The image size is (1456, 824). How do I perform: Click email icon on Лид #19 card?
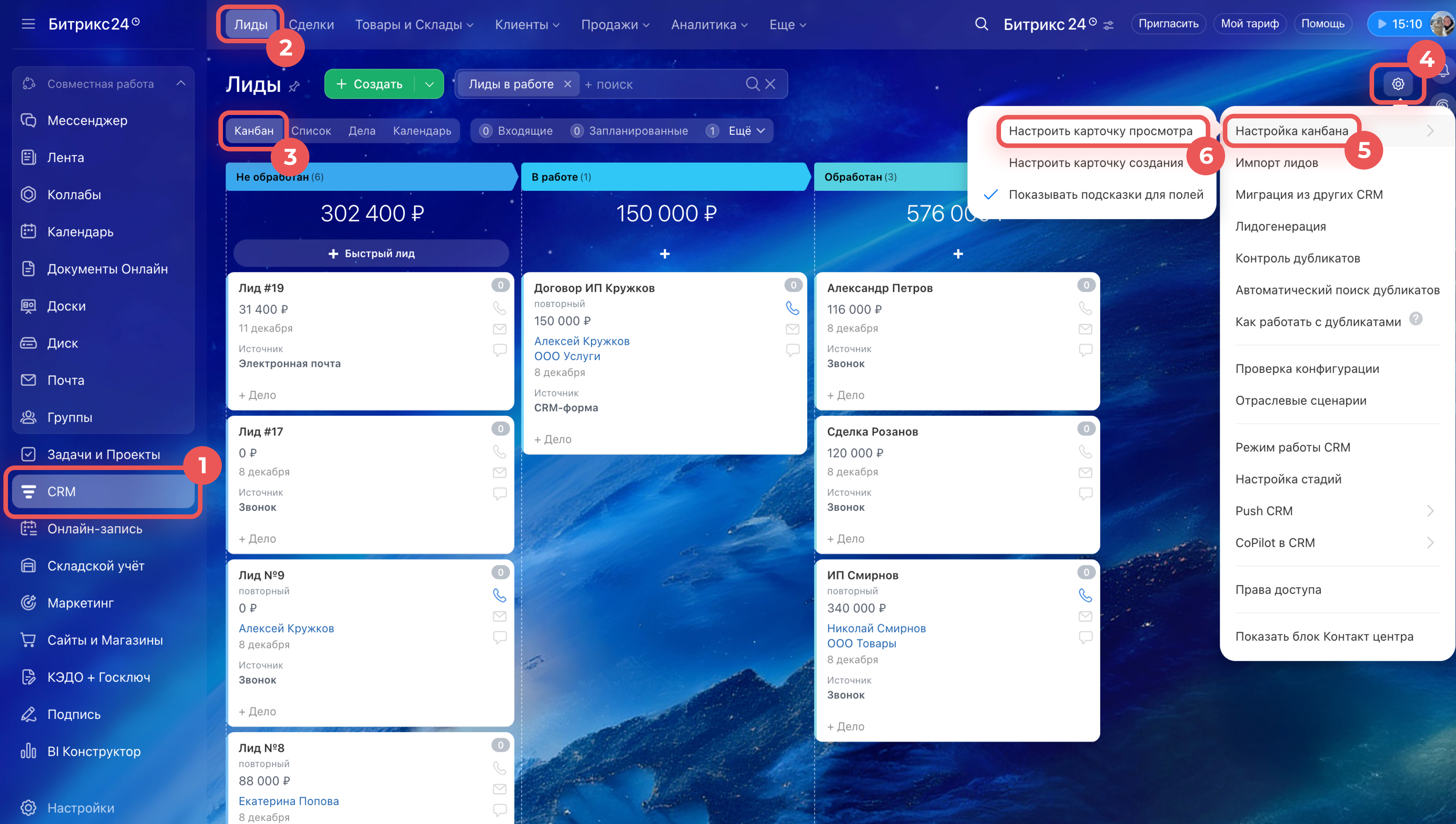(x=499, y=329)
